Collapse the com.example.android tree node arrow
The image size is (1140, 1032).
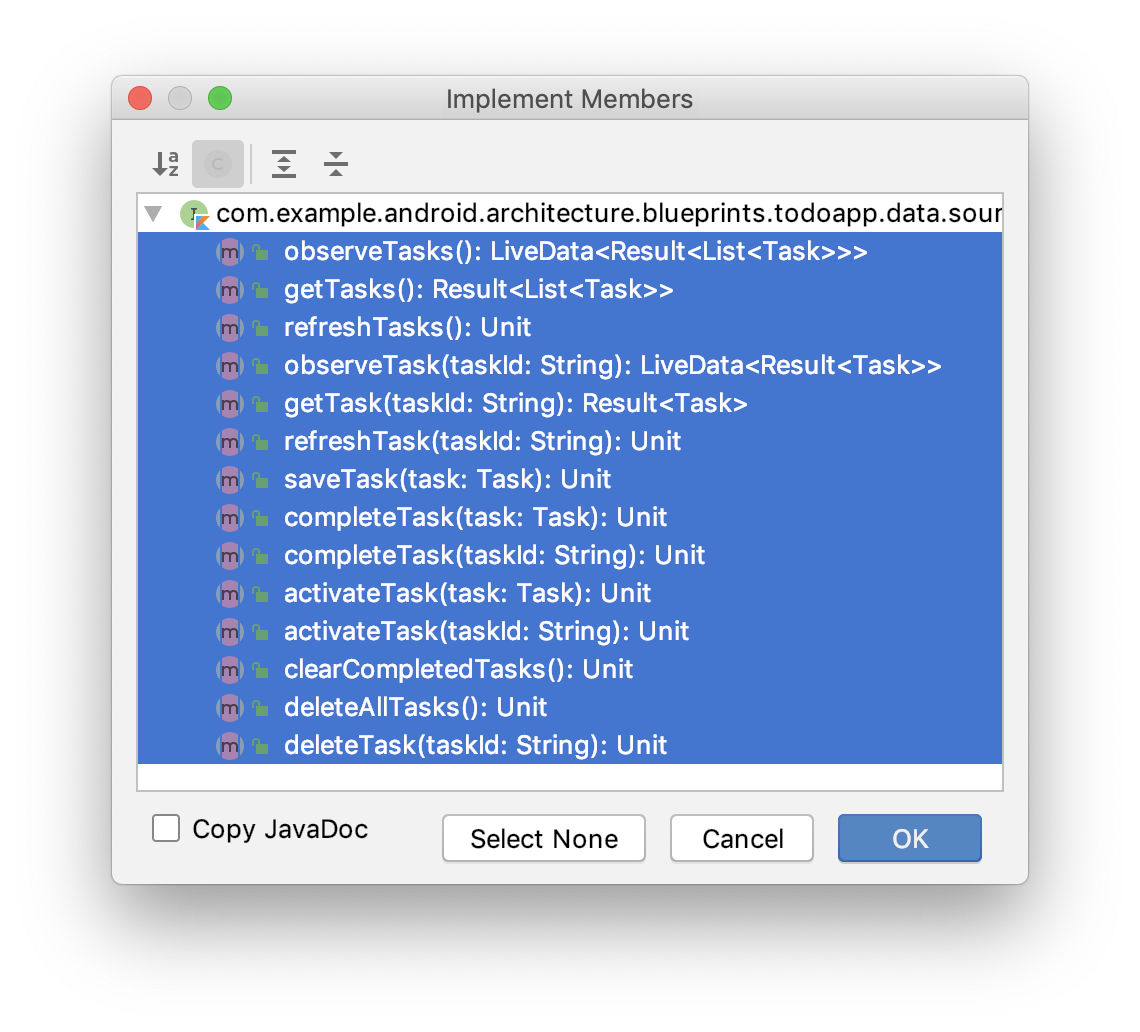153,214
